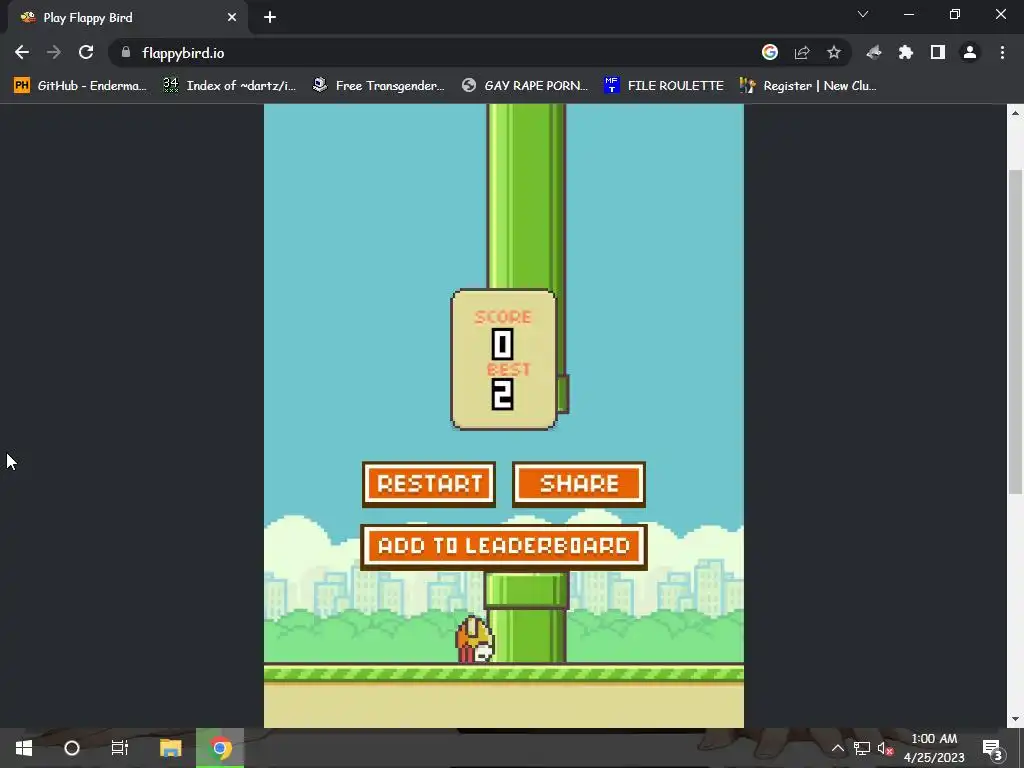This screenshot has width=1024, height=768.
Task: Minimize the Chrome window
Action: click(909, 14)
